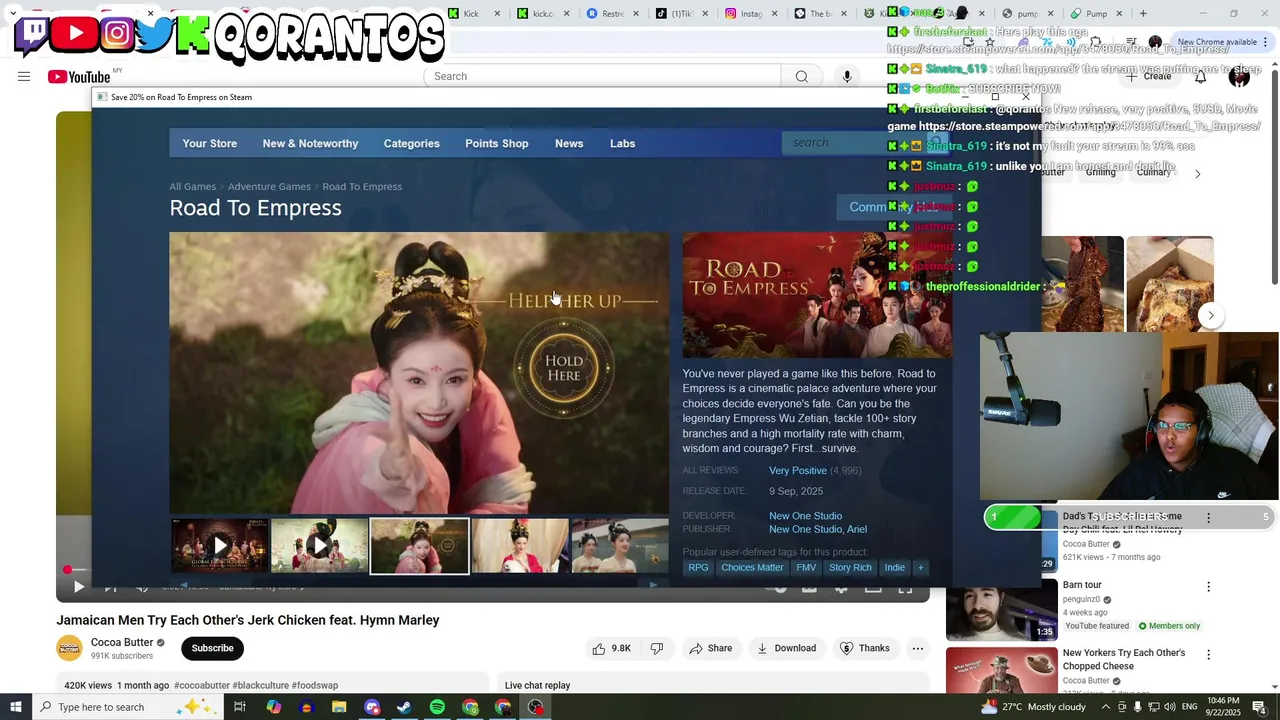Open Spotify from the taskbar
The image size is (1280, 720).
(x=437, y=707)
